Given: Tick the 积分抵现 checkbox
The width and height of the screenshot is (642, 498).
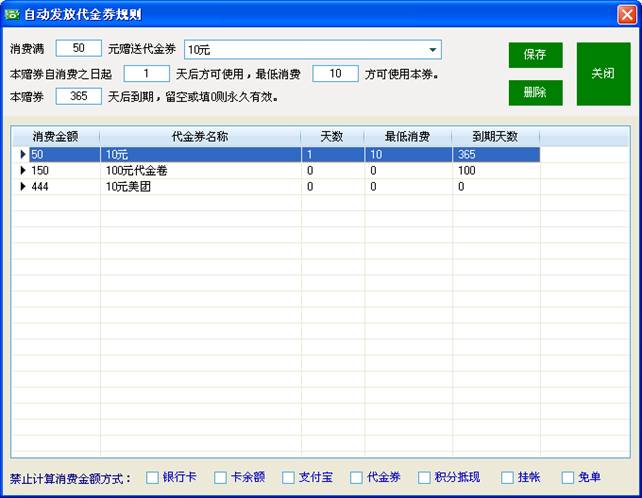Looking at the screenshot, I should tap(424, 478).
